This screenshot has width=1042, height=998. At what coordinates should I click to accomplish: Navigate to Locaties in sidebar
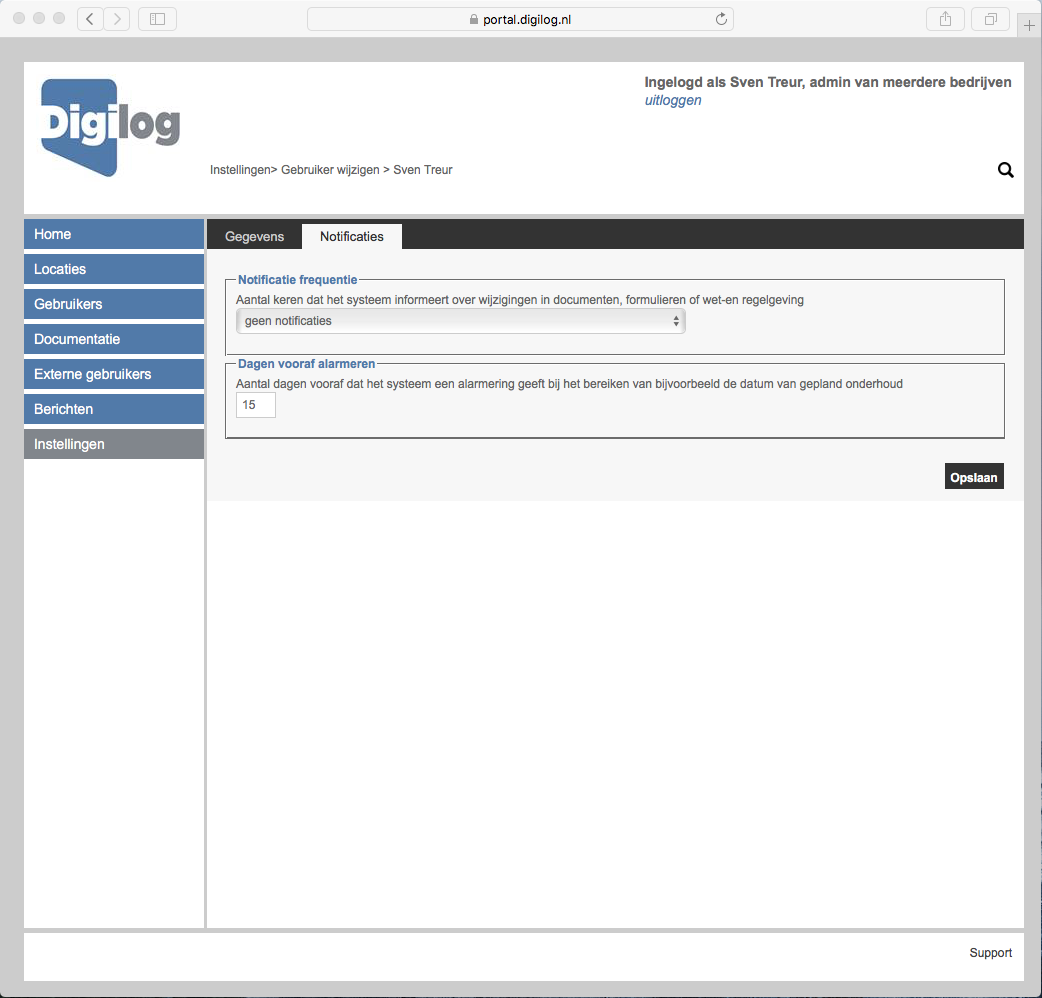[114, 269]
